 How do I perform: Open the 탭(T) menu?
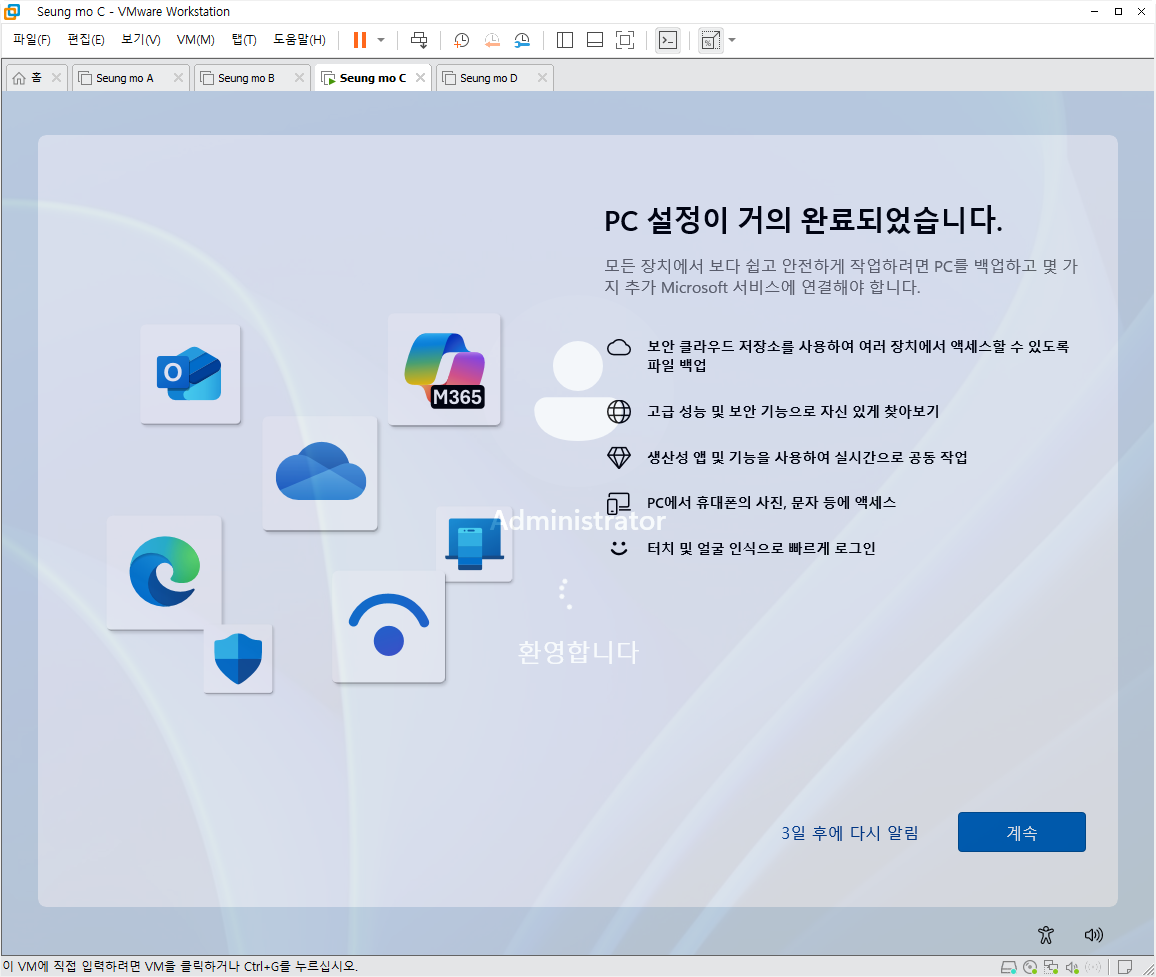244,39
